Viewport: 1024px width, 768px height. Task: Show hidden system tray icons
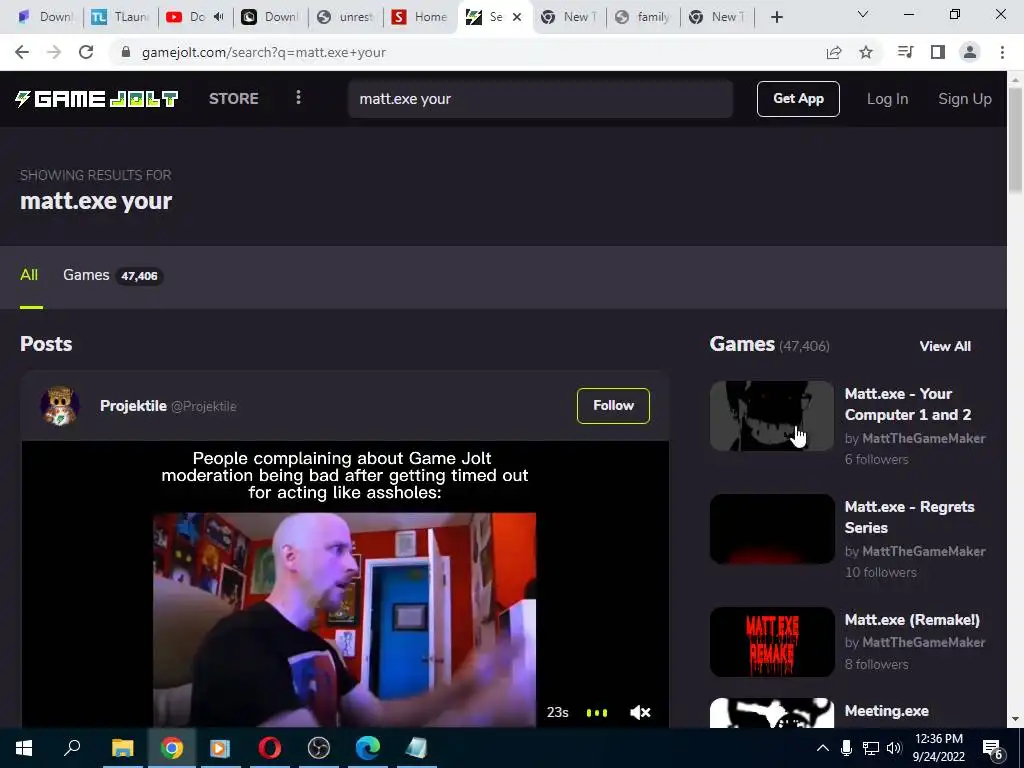[823, 748]
